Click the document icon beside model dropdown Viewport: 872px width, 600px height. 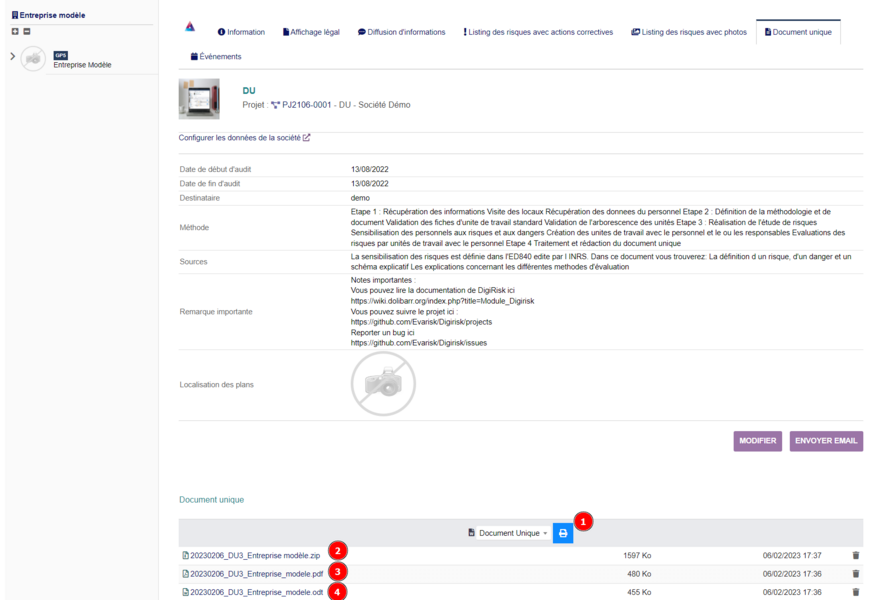pyautogui.click(x=471, y=533)
